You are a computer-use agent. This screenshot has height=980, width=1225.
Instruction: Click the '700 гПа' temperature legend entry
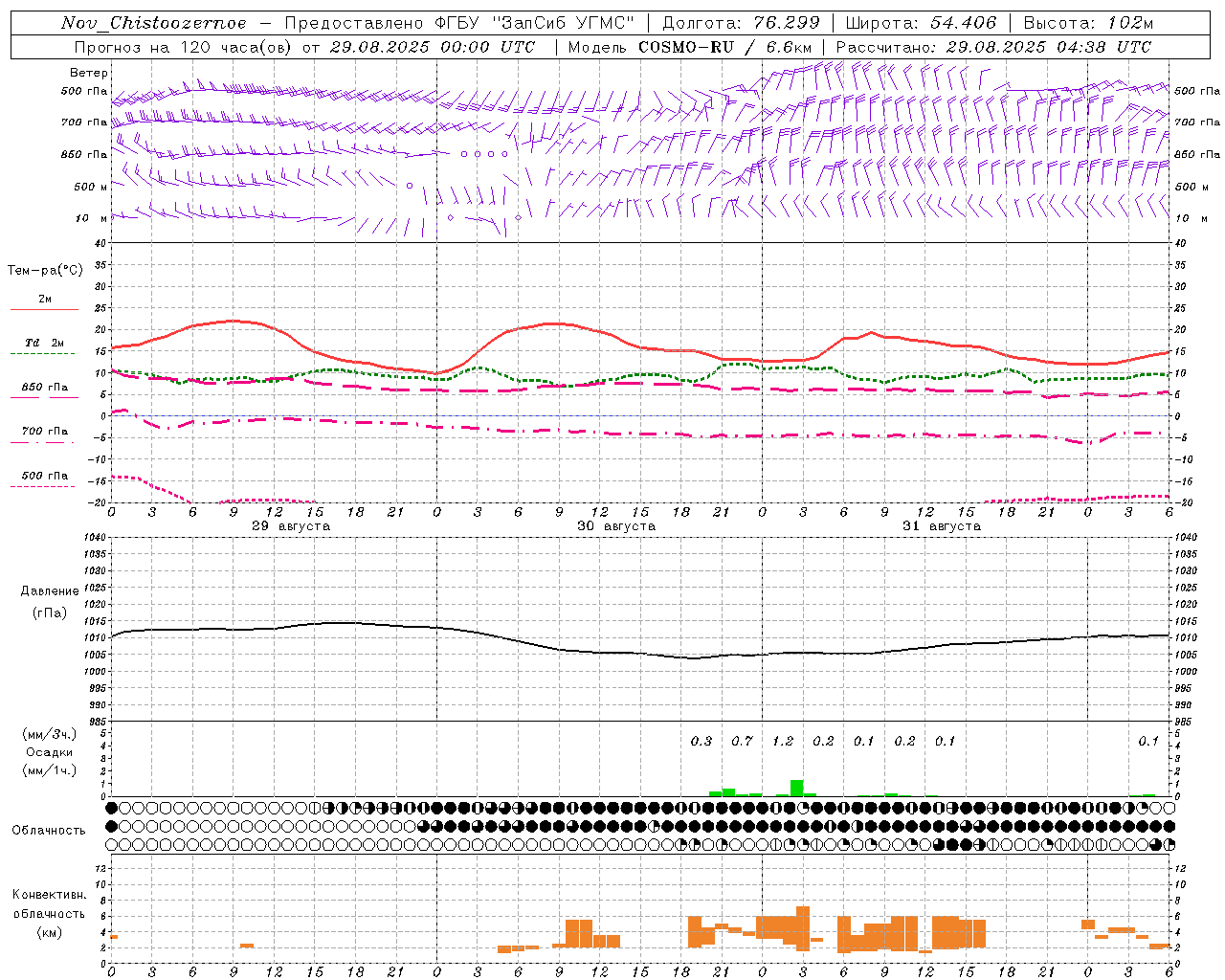coord(45,432)
